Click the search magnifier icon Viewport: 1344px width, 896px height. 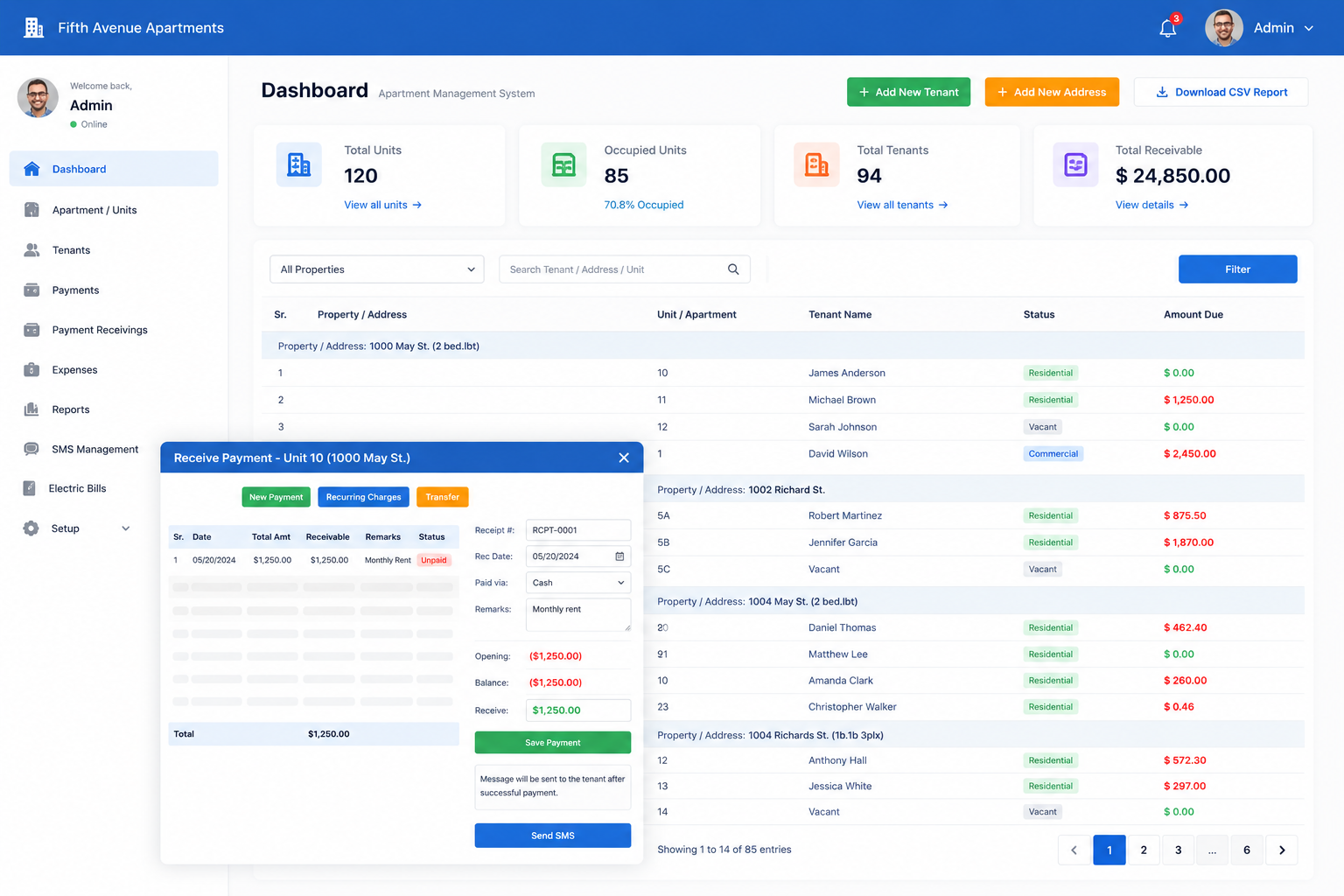click(x=733, y=269)
